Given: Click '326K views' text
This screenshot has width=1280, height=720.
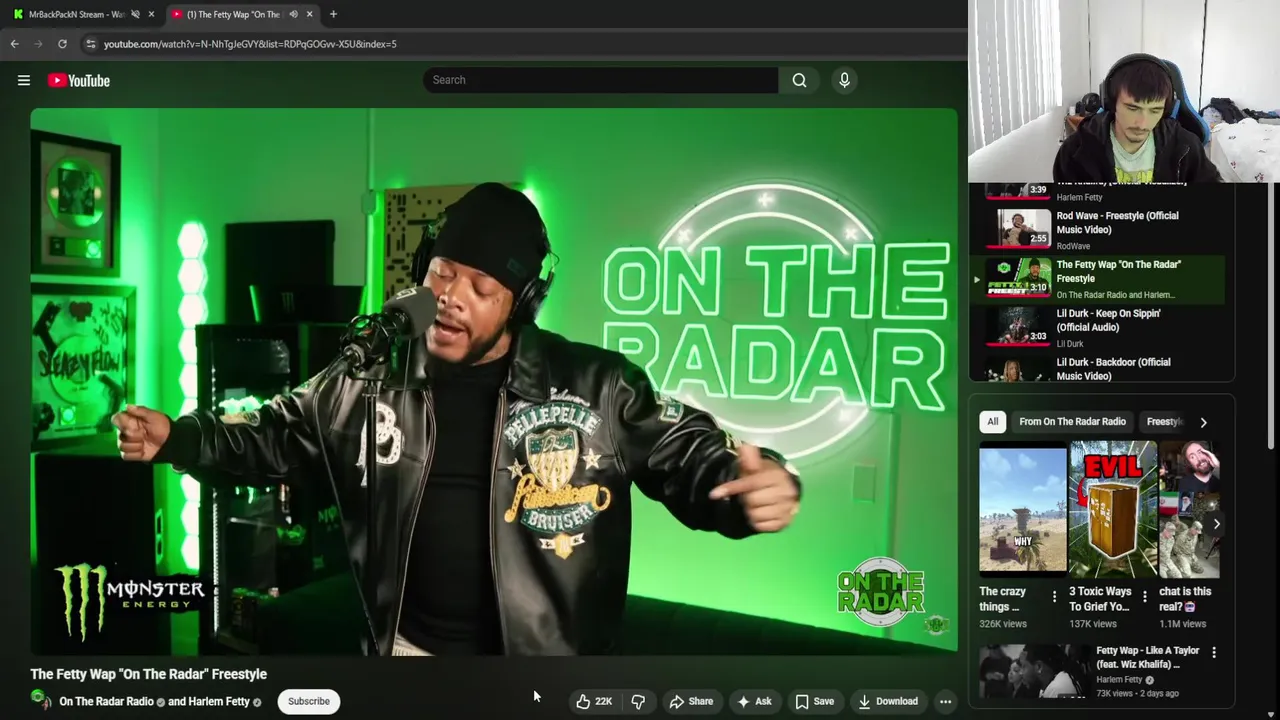Looking at the screenshot, I should coord(1003,624).
